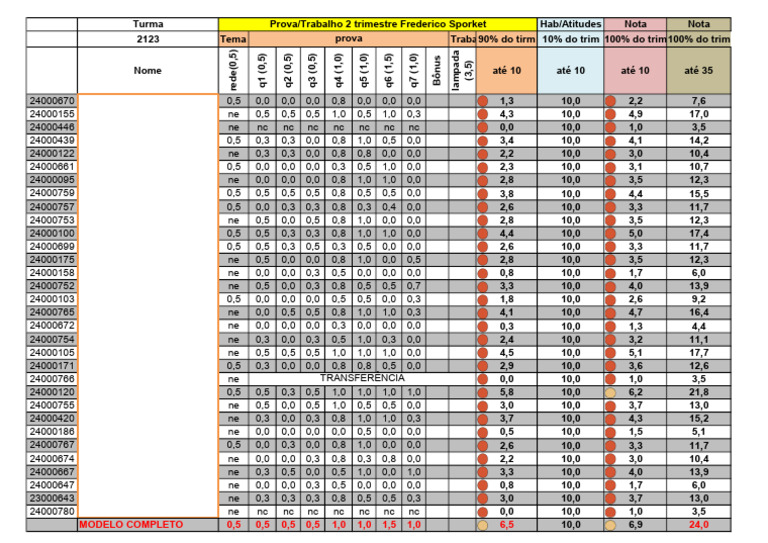Select student ID 24000759
This screenshot has height=543, width=768.
coord(52,193)
